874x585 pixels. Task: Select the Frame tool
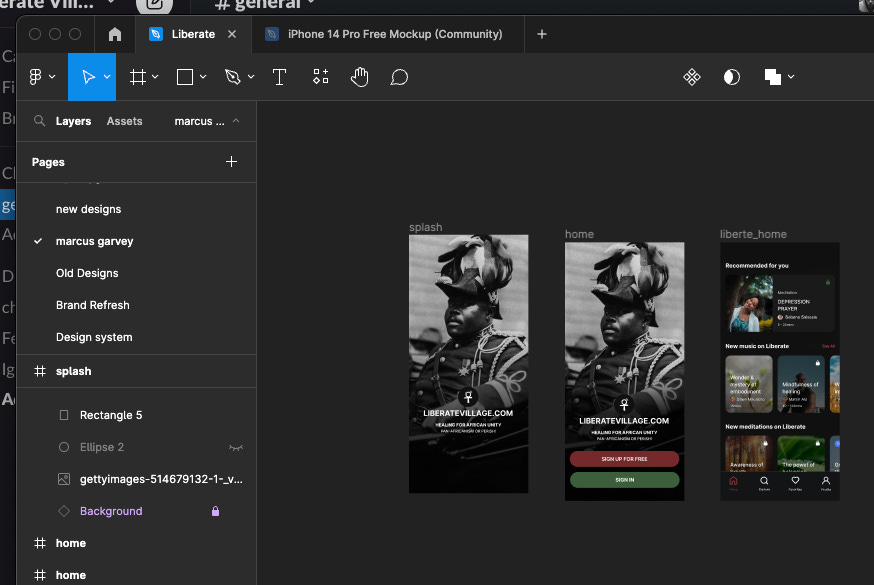(138, 77)
